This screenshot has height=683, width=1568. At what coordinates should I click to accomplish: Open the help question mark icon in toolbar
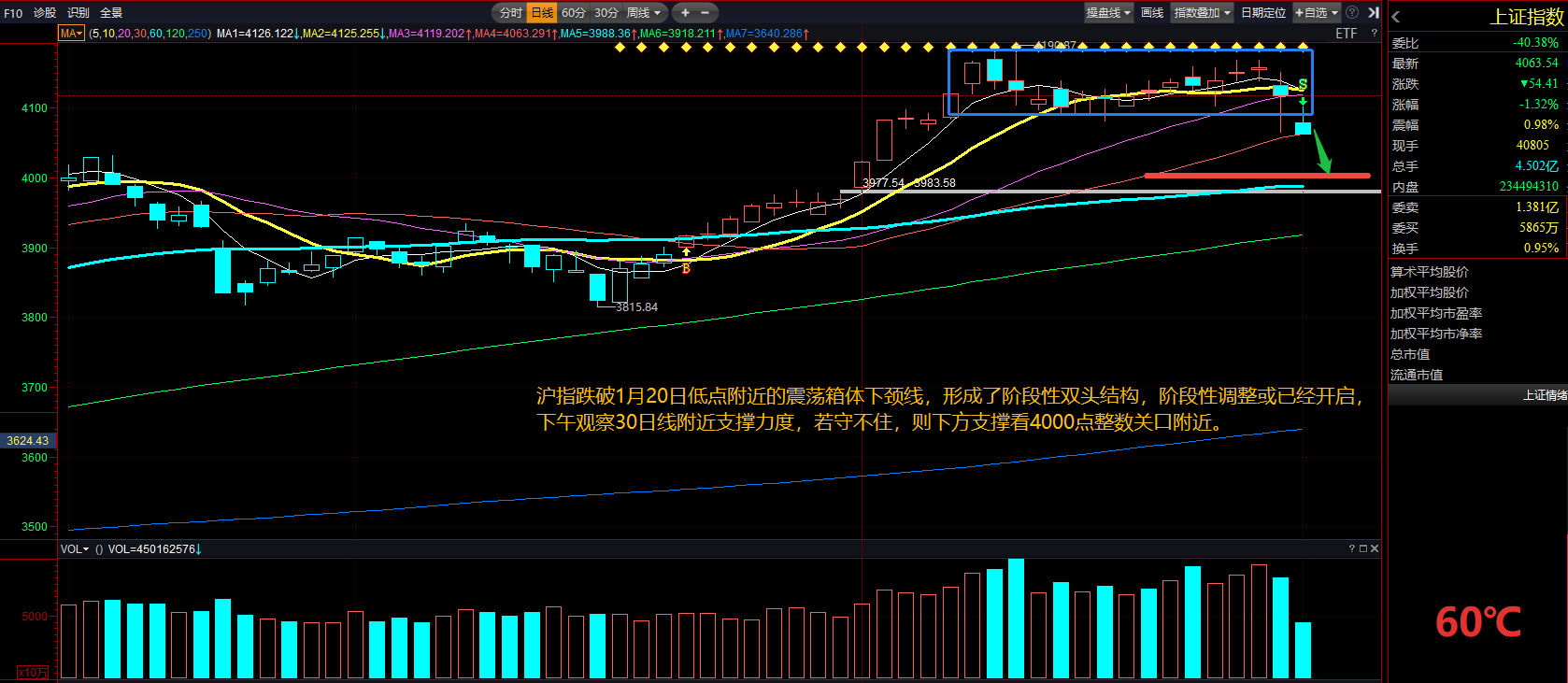coord(1352,12)
